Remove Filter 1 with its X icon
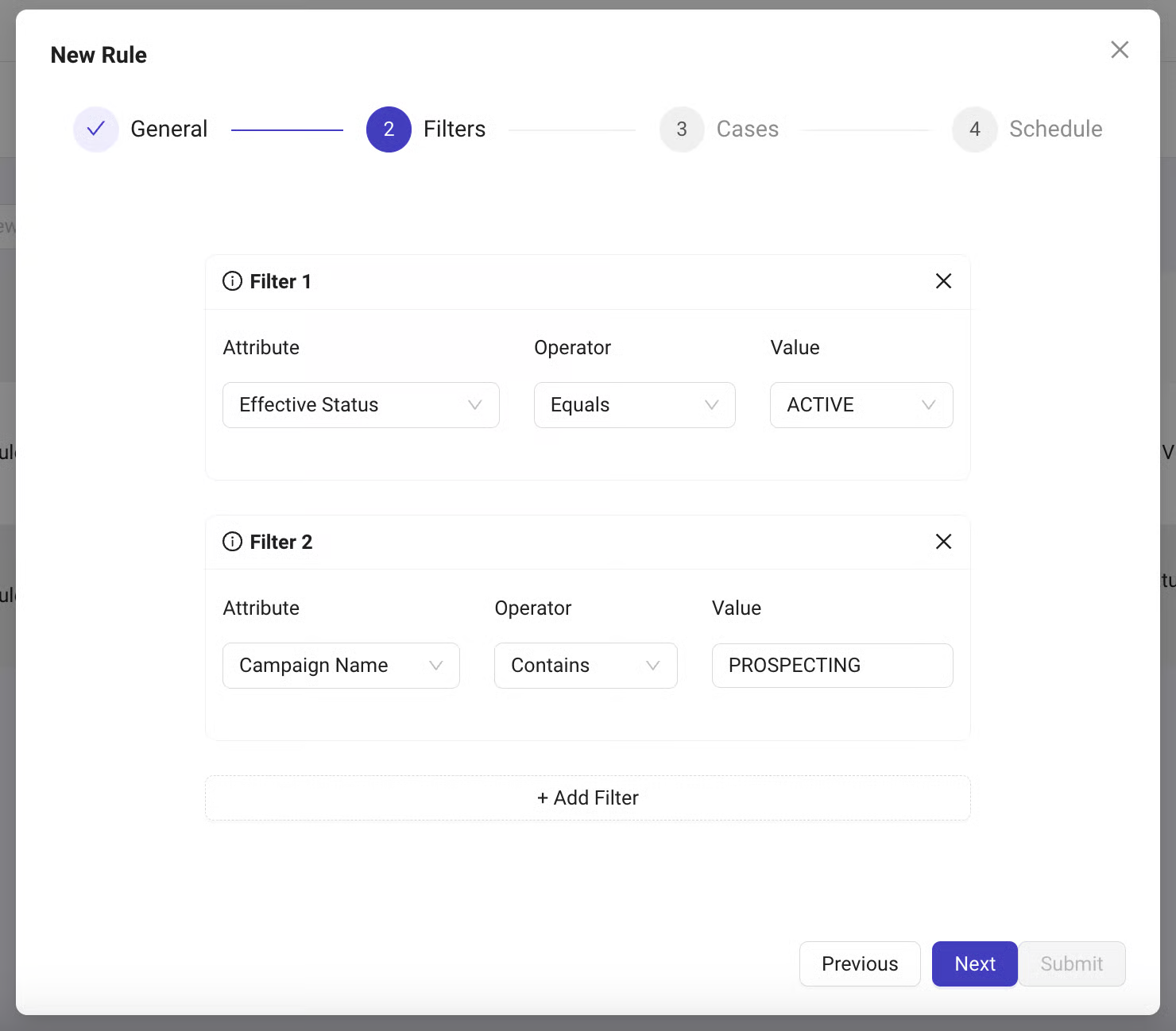 pyautogui.click(x=943, y=281)
